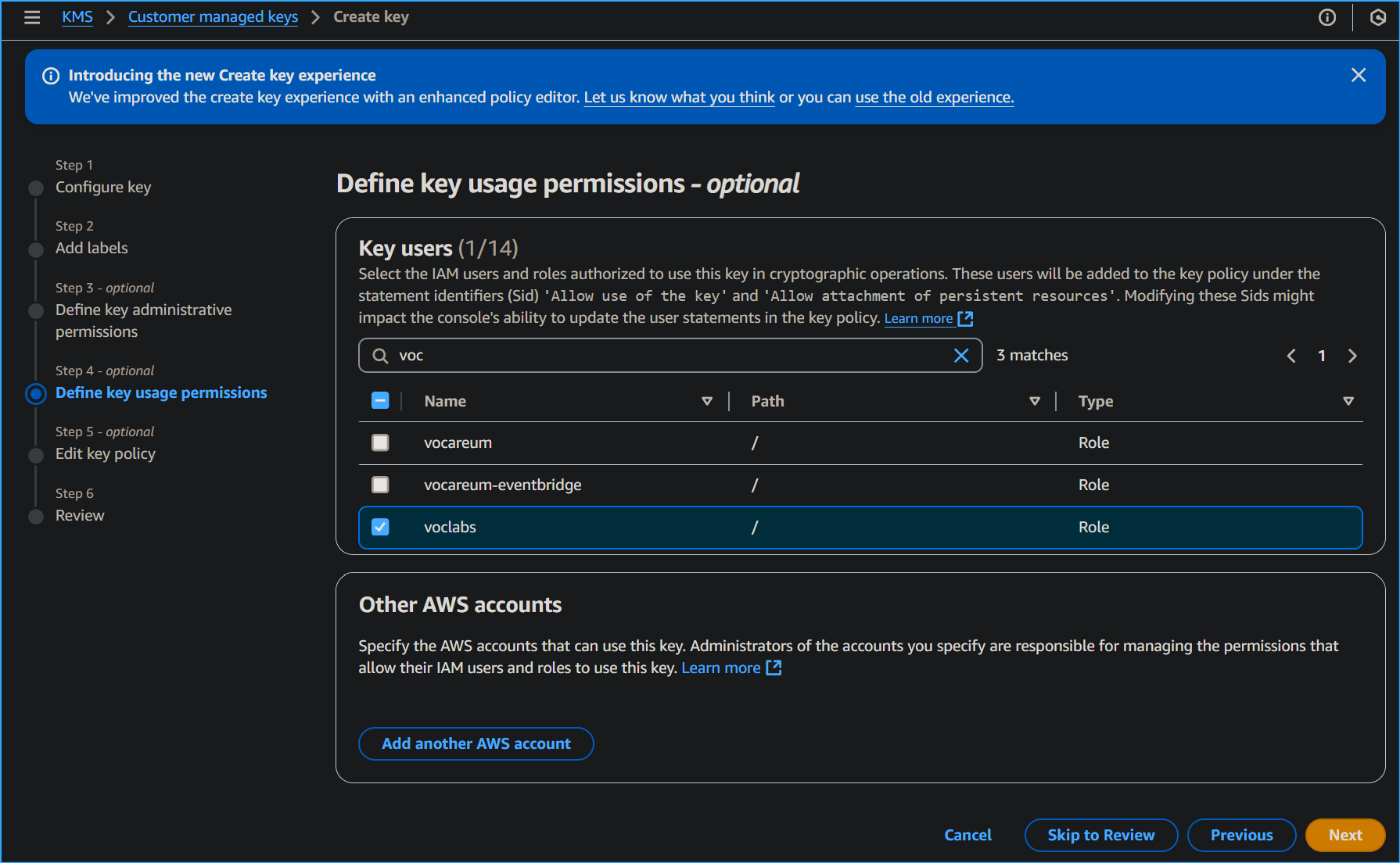Click the Next button

click(1345, 835)
